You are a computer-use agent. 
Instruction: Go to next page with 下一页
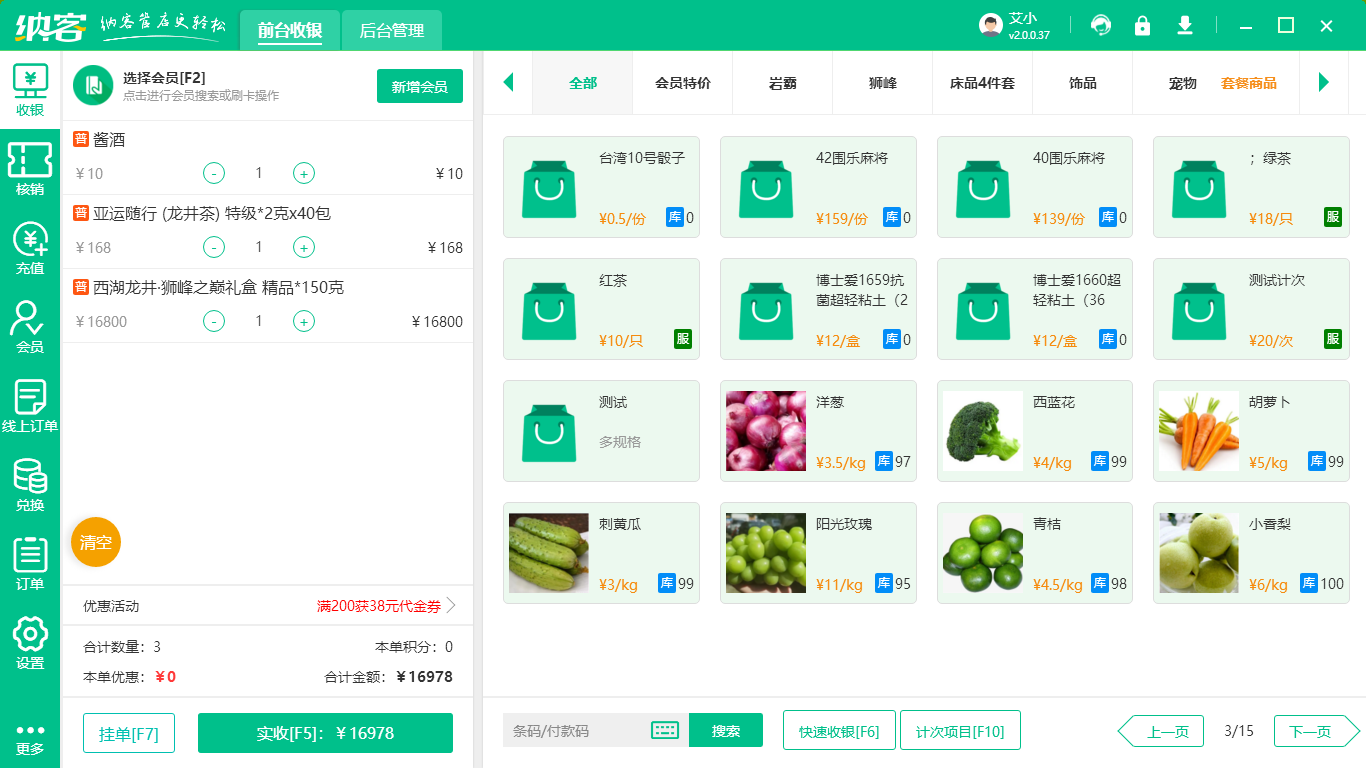click(x=1317, y=731)
